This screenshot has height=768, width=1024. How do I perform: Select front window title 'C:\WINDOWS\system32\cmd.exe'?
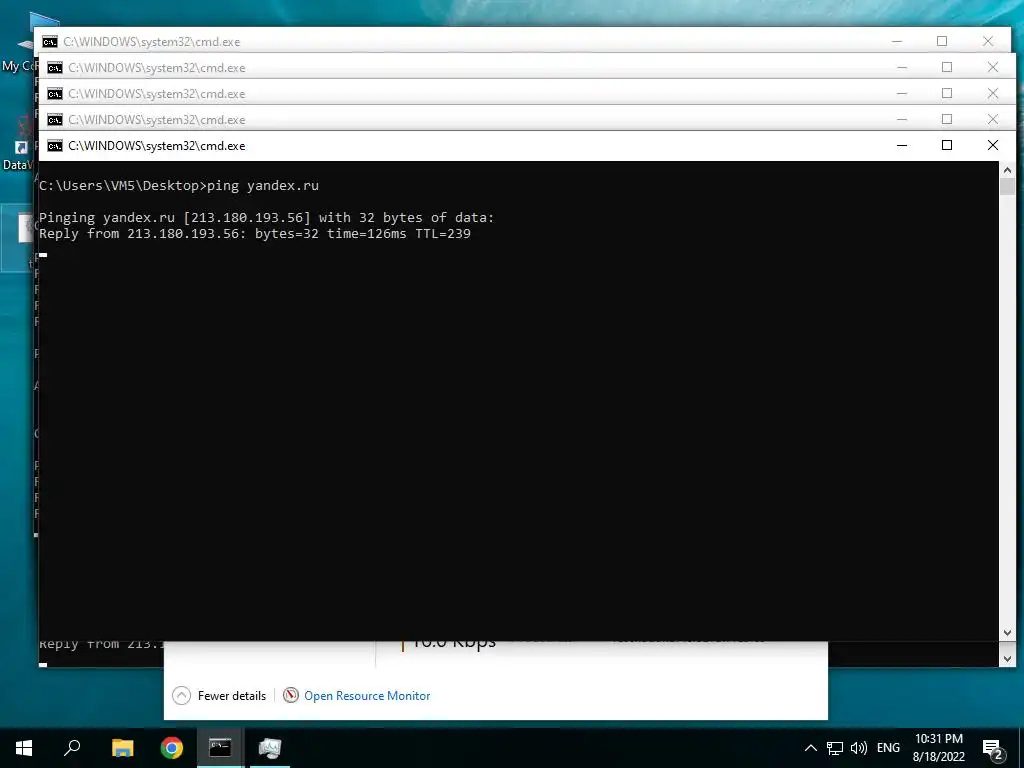(157, 146)
